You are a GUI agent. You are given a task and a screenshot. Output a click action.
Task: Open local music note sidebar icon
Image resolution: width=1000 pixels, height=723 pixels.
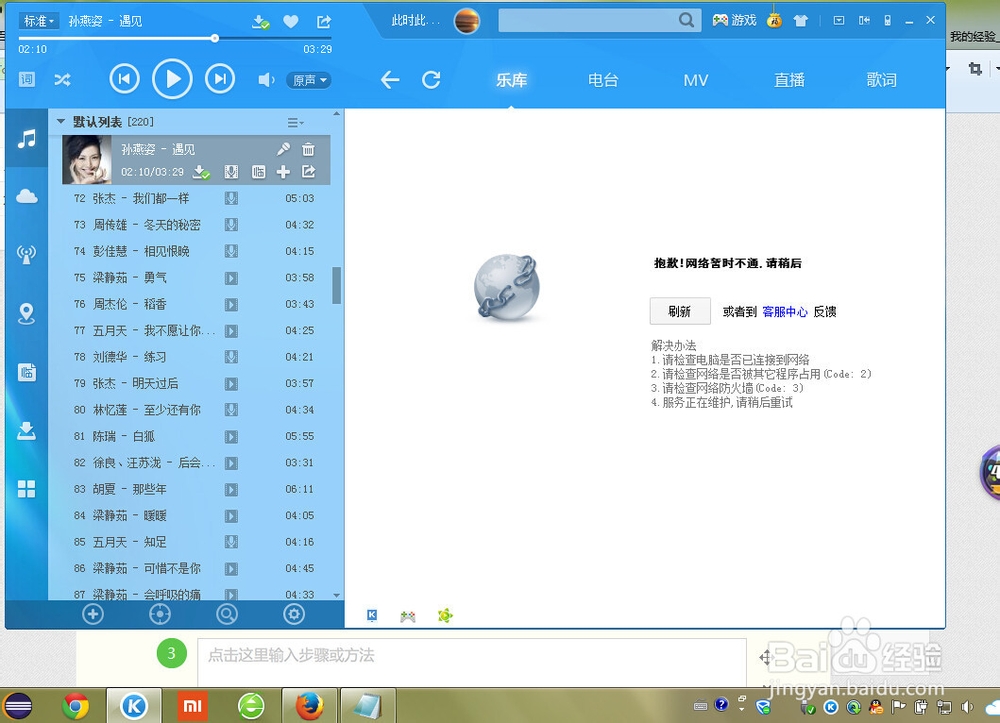(x=27, y=138)
